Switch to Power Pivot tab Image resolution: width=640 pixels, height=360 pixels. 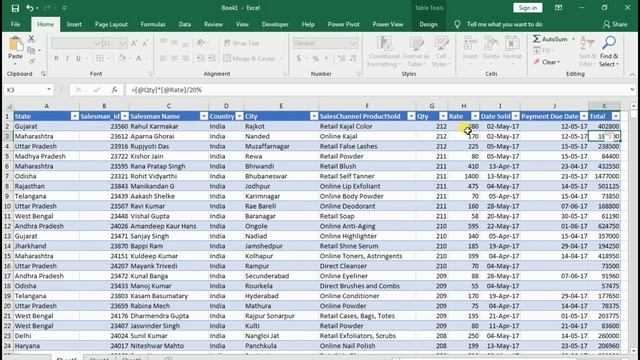[343, 24]
